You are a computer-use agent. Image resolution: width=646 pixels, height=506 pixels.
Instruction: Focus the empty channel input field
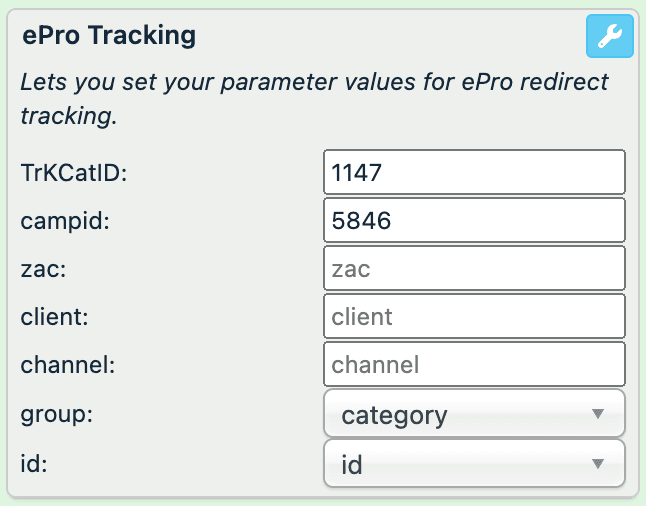coord(475,365)
